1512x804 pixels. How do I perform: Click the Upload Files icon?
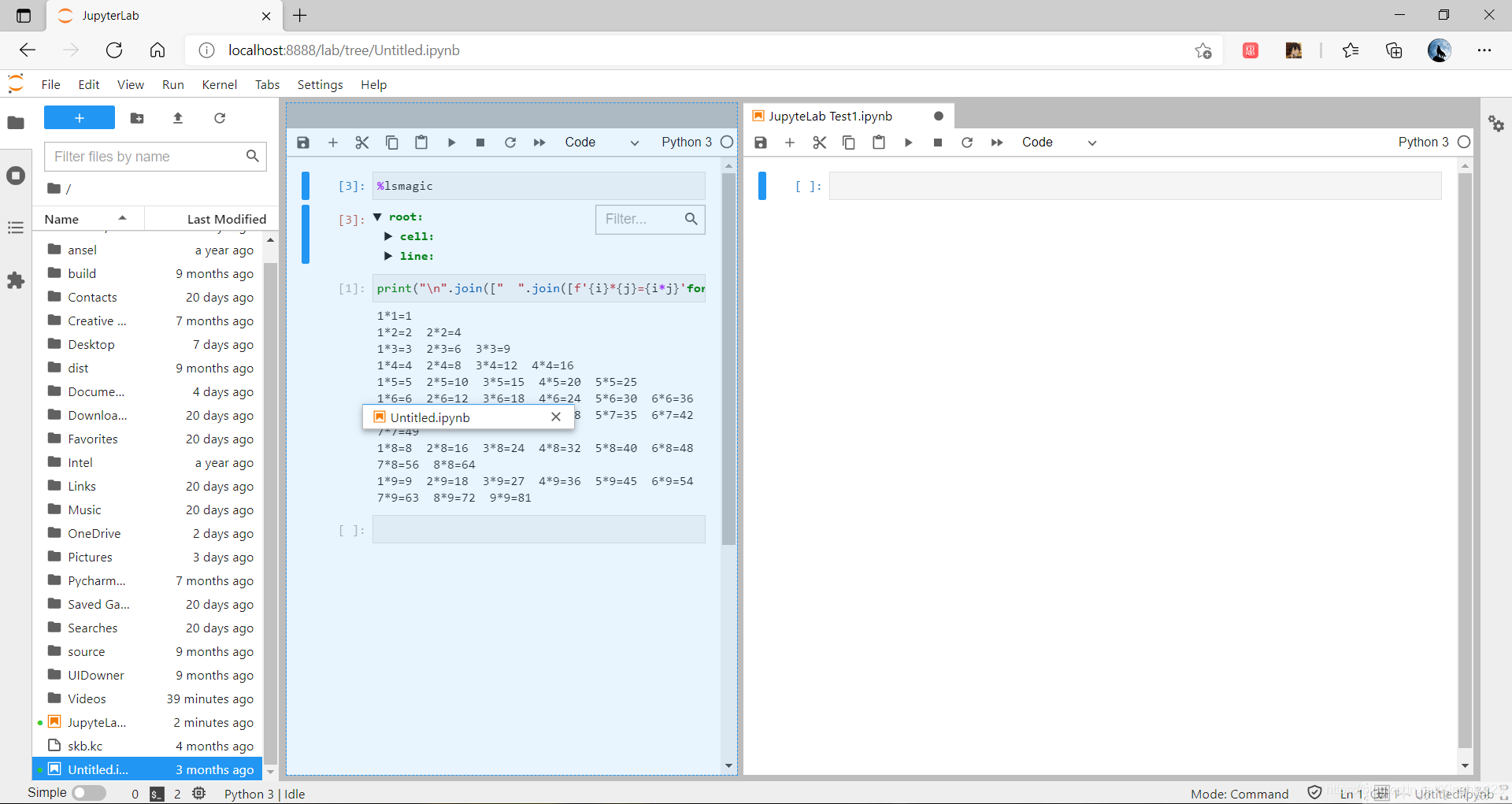[178, 118]
